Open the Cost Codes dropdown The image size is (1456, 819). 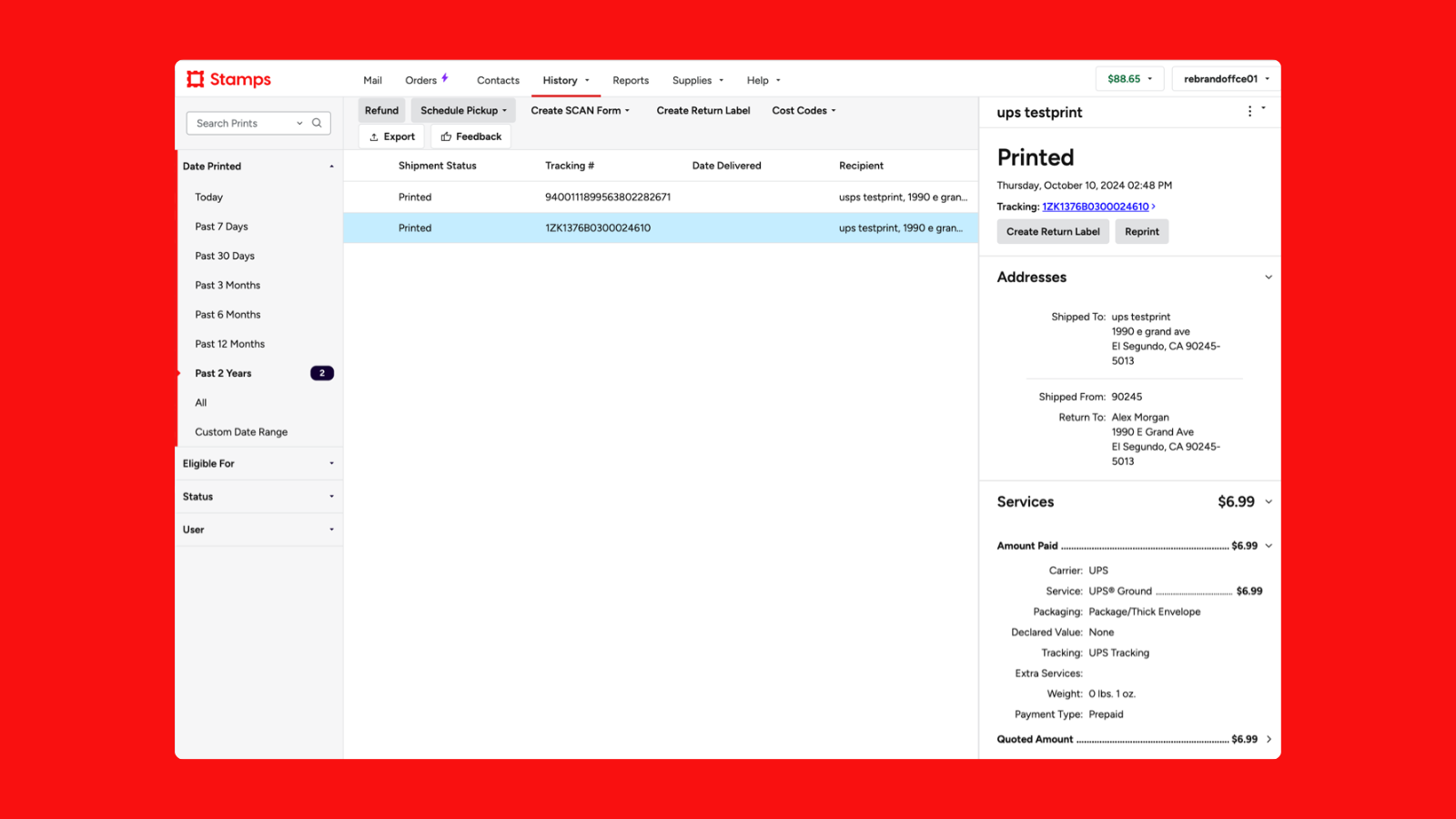[x=804, y=110]
